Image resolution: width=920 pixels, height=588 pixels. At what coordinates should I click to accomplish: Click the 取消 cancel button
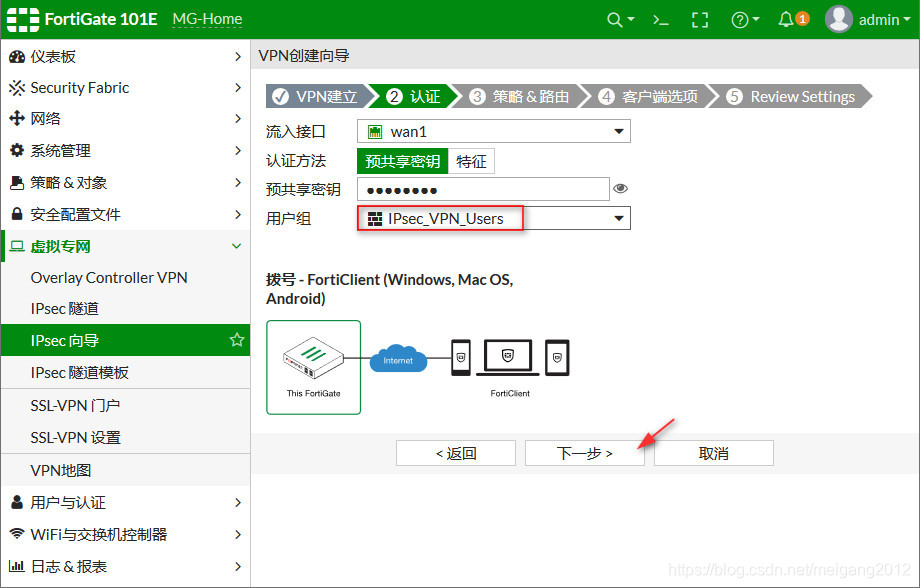pyautogui.click(x=713, y=453)
